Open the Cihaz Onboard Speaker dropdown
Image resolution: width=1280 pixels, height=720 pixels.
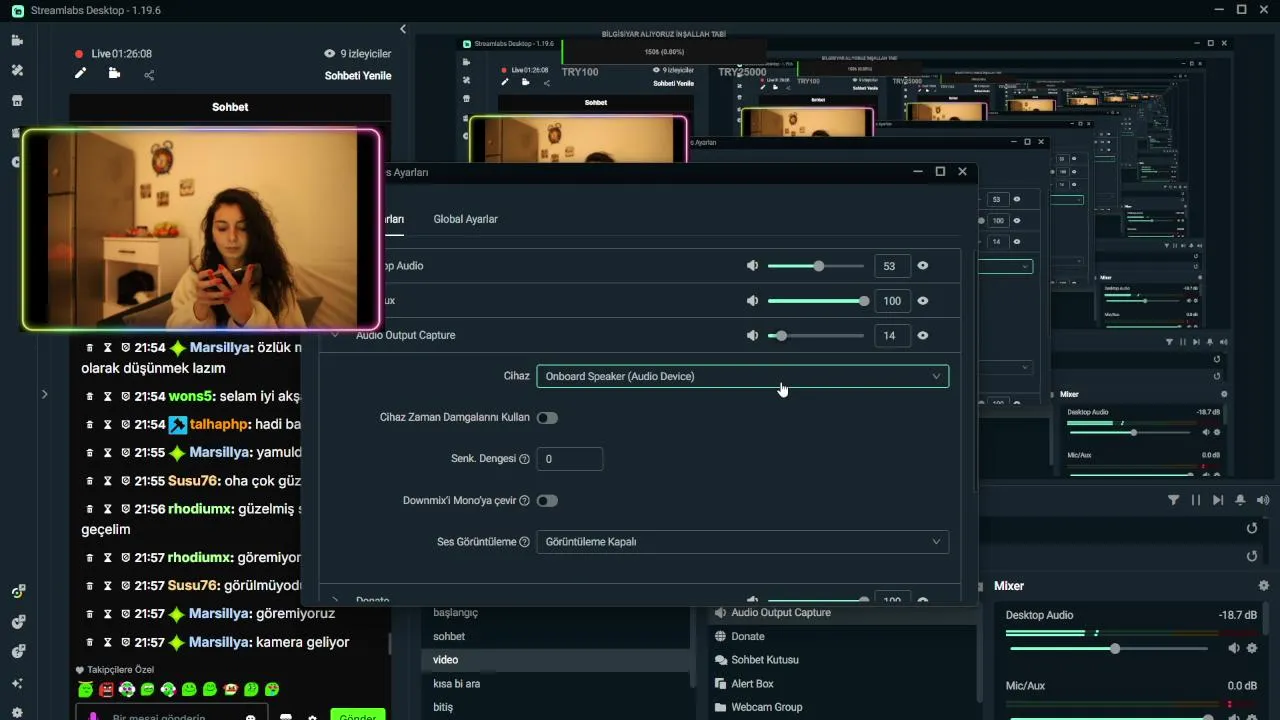[742, 376]
